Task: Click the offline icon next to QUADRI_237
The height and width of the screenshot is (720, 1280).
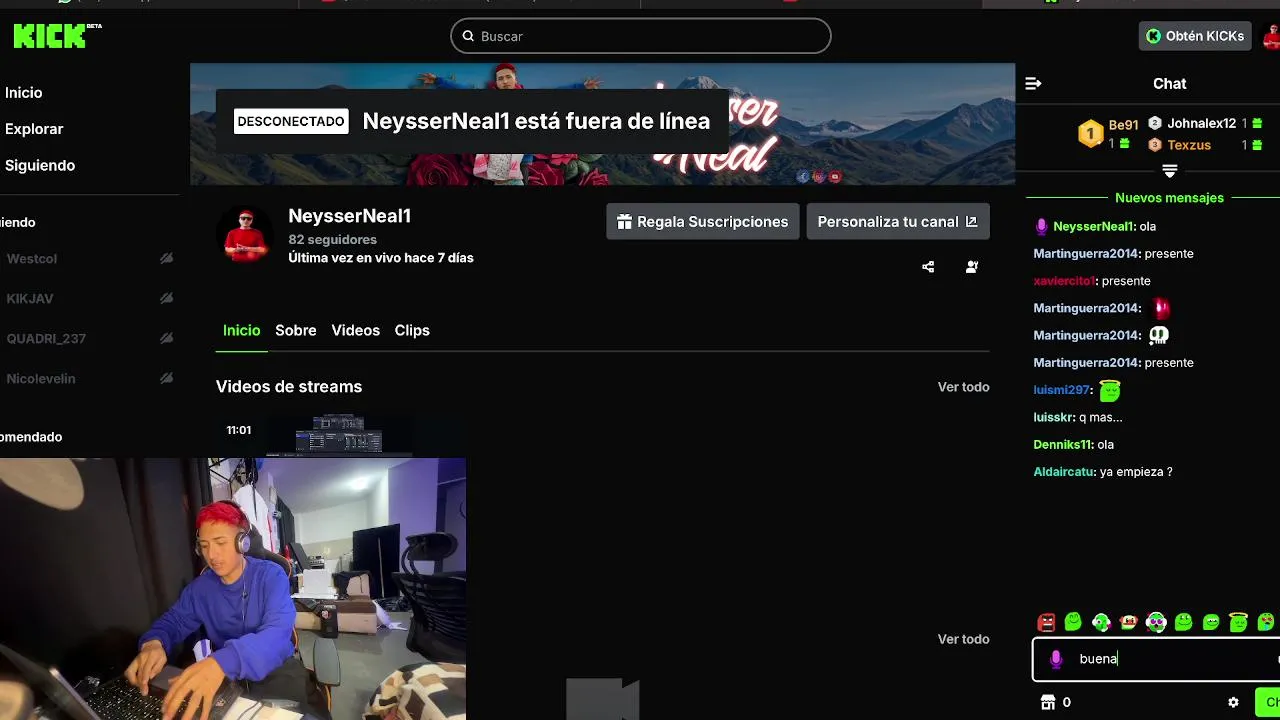Action: pyautogui.click(x=166, y=338)
